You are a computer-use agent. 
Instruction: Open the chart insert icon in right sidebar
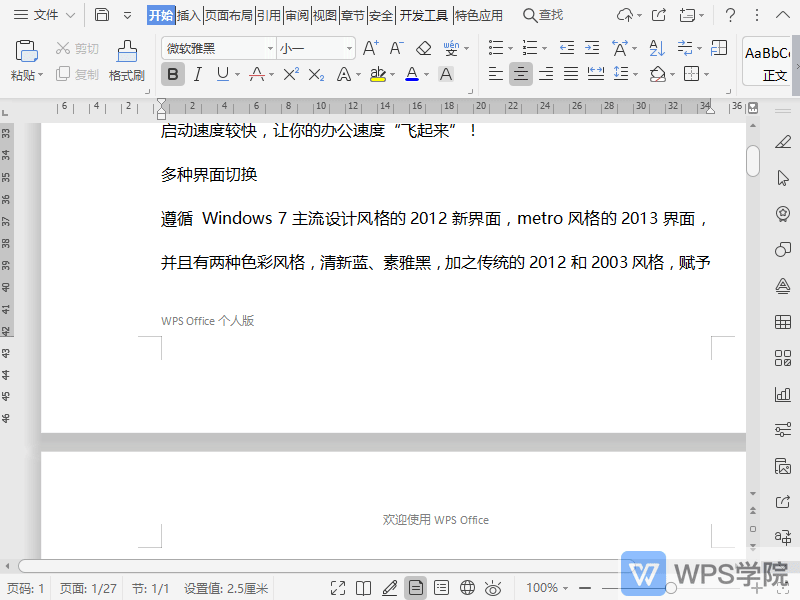[x=783, y=394]
